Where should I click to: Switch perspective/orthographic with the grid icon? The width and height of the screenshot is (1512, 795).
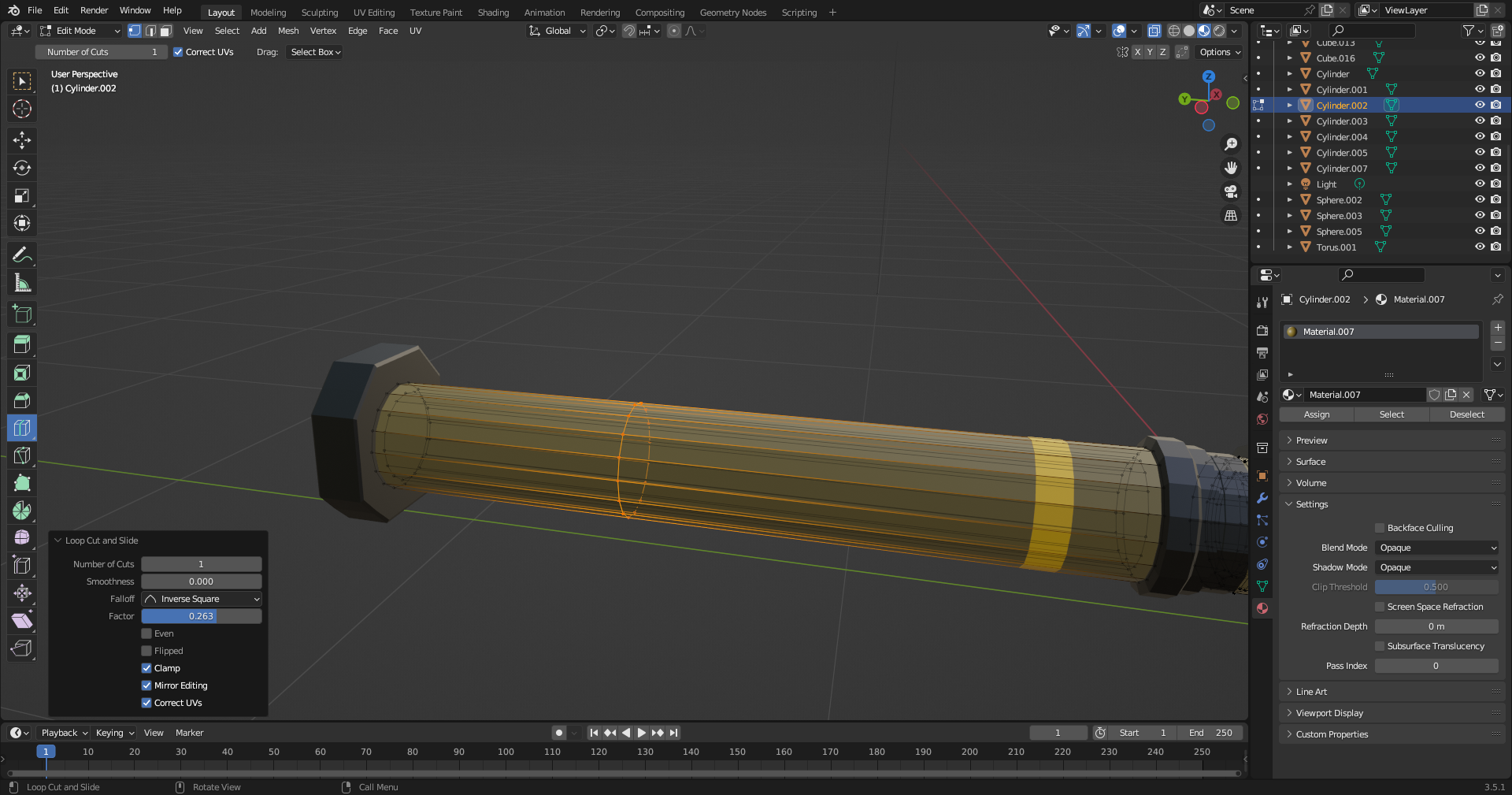(x=1231, y=215)
